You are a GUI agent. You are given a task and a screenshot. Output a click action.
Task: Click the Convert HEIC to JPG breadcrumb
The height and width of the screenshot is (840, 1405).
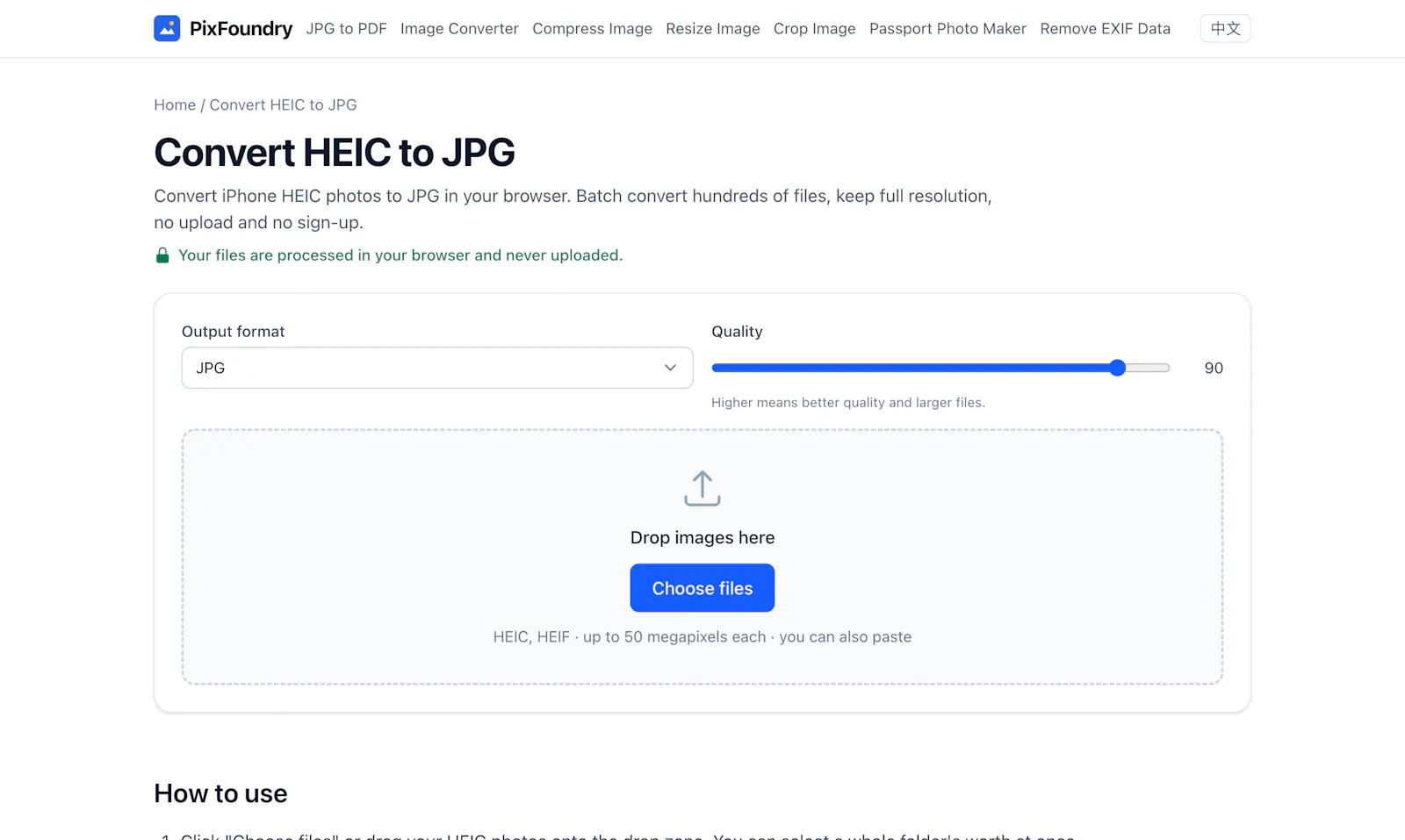tap(283, 105)
